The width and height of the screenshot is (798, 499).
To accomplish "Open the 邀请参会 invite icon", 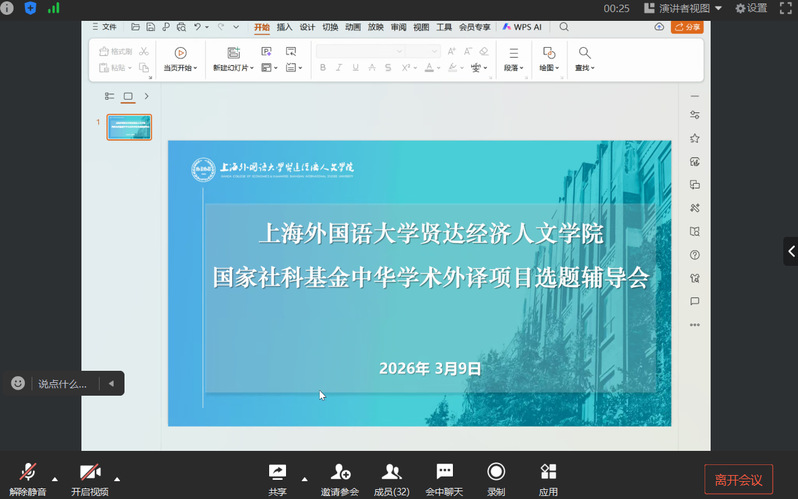I will (x=340, y=472).
